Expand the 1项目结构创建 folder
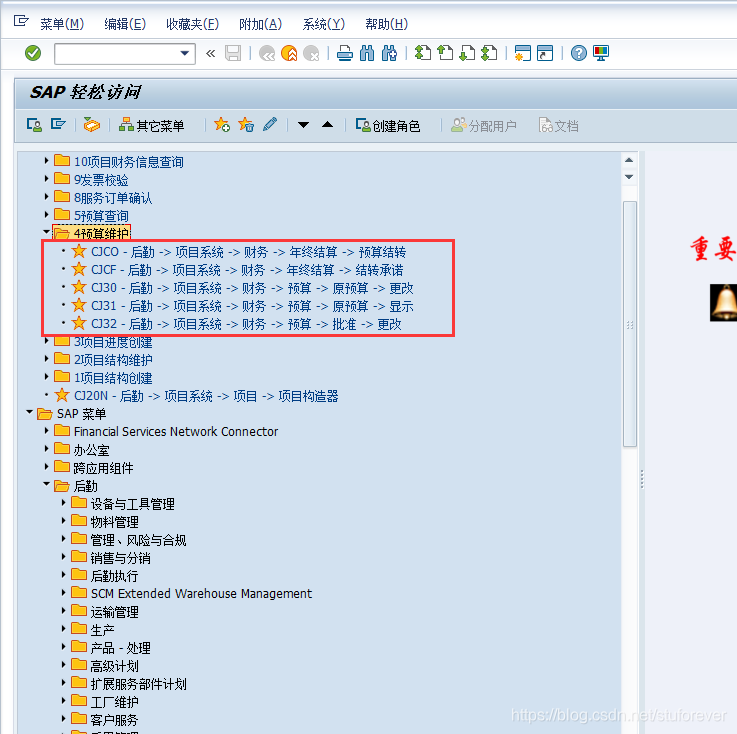The width and height of the screenshot is (737, 734). click(x=46, y=377)
